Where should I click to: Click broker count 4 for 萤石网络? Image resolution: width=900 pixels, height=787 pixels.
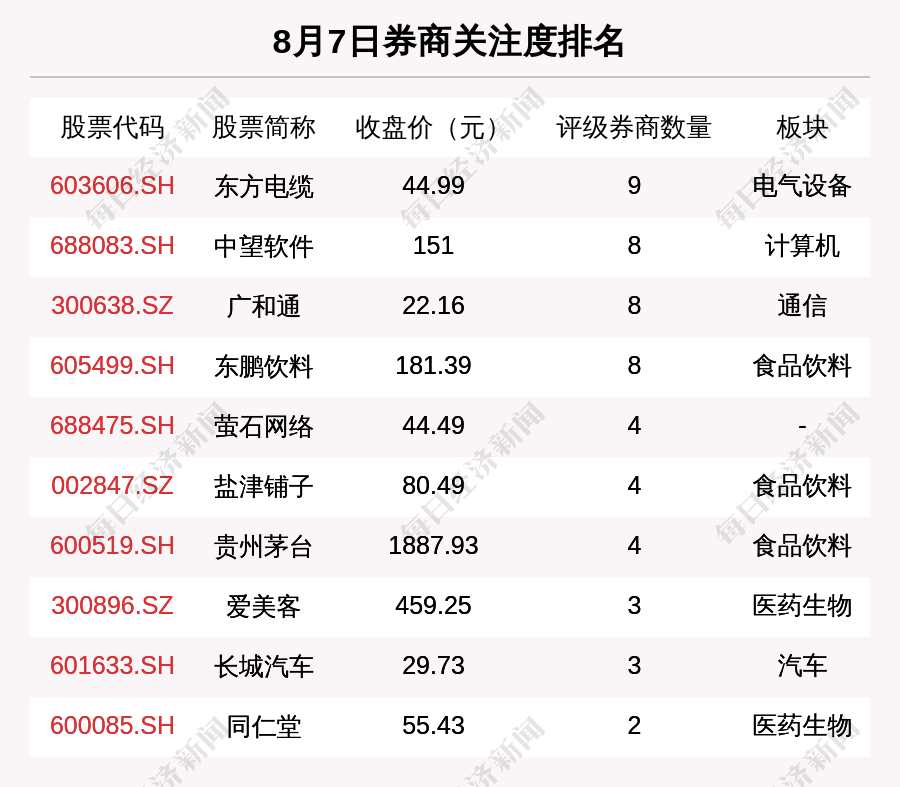click(x=634, y=426)
